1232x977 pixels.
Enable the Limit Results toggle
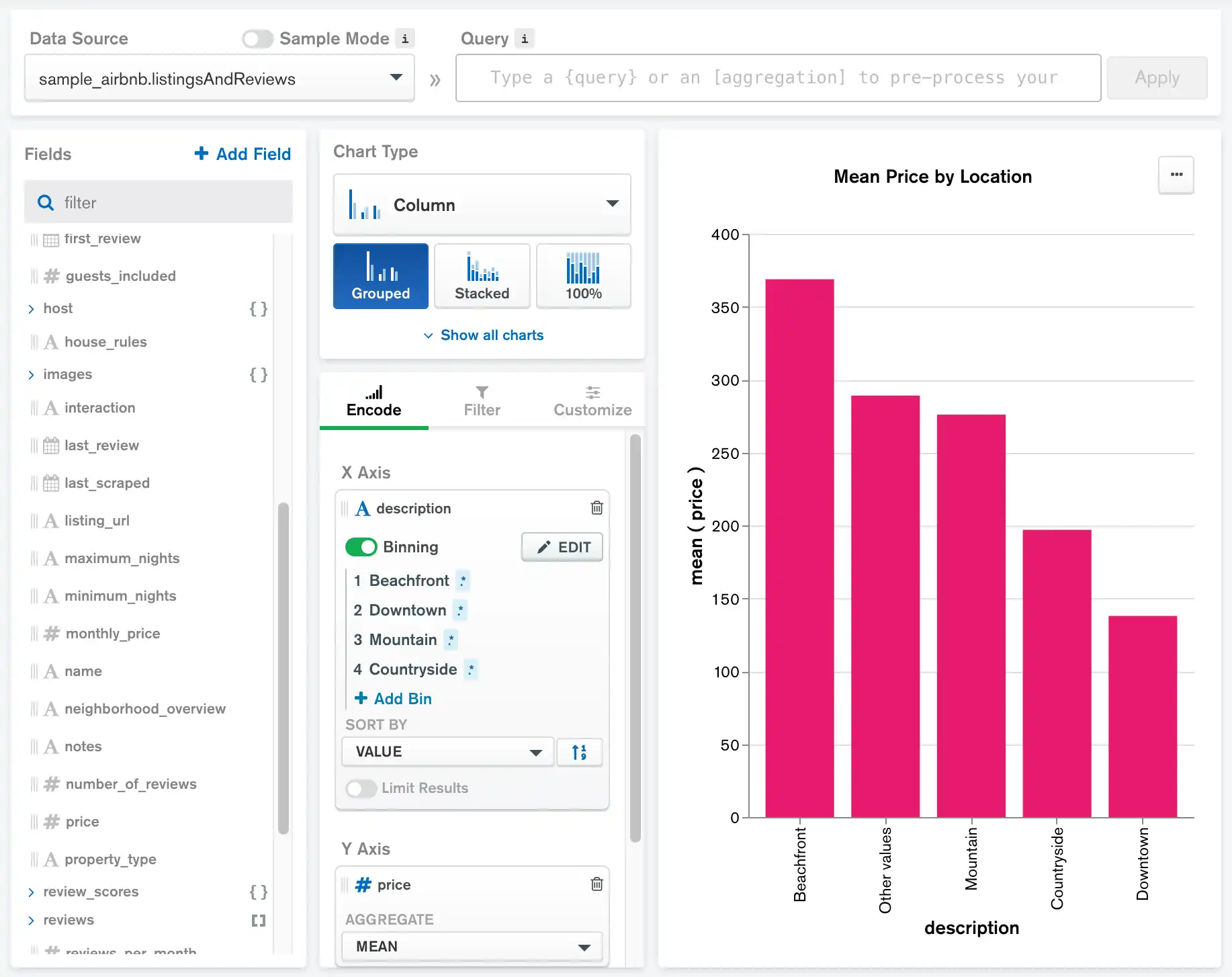click(361, 788)
